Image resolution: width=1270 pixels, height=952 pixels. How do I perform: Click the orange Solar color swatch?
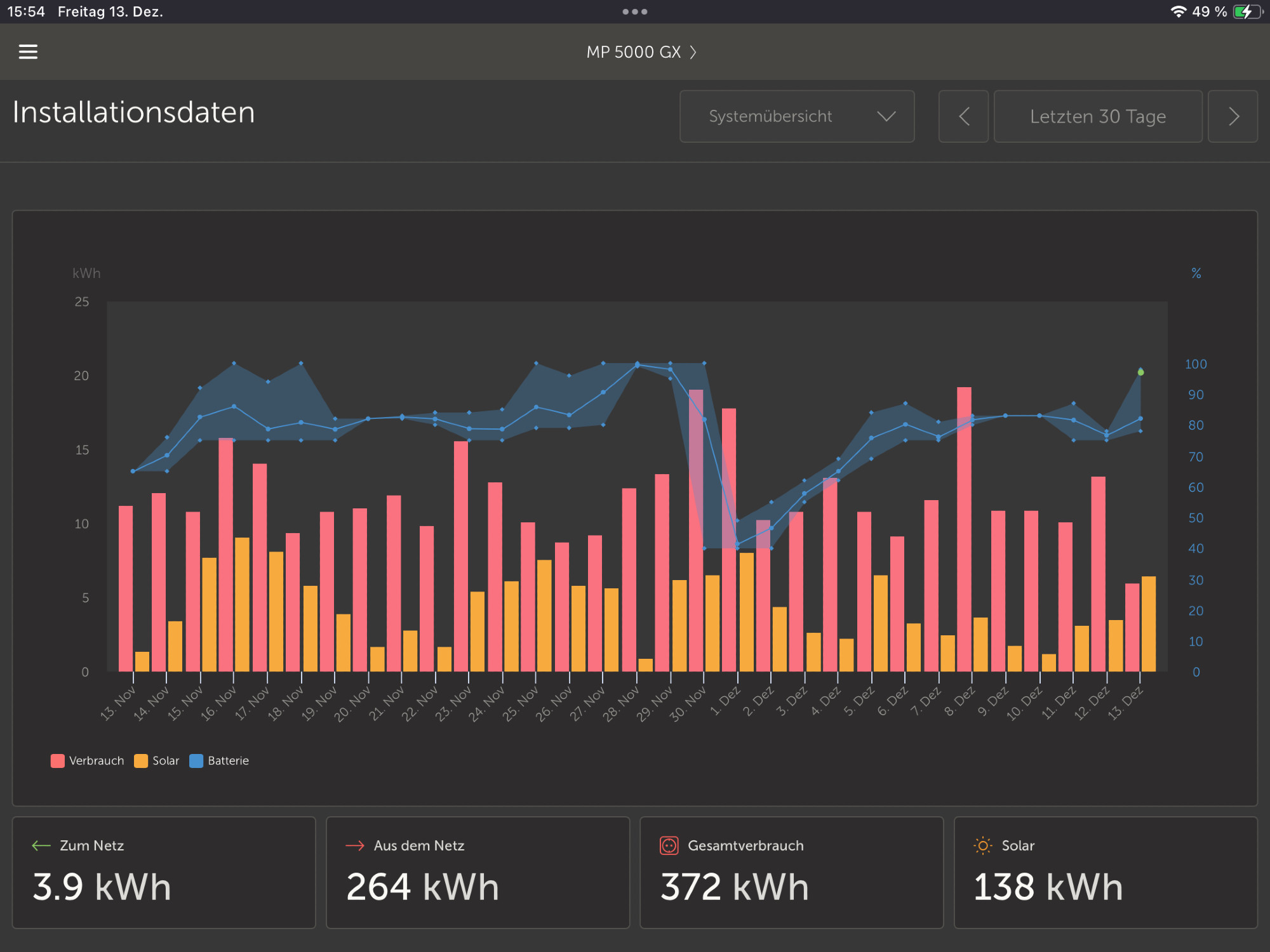(141, 760)
